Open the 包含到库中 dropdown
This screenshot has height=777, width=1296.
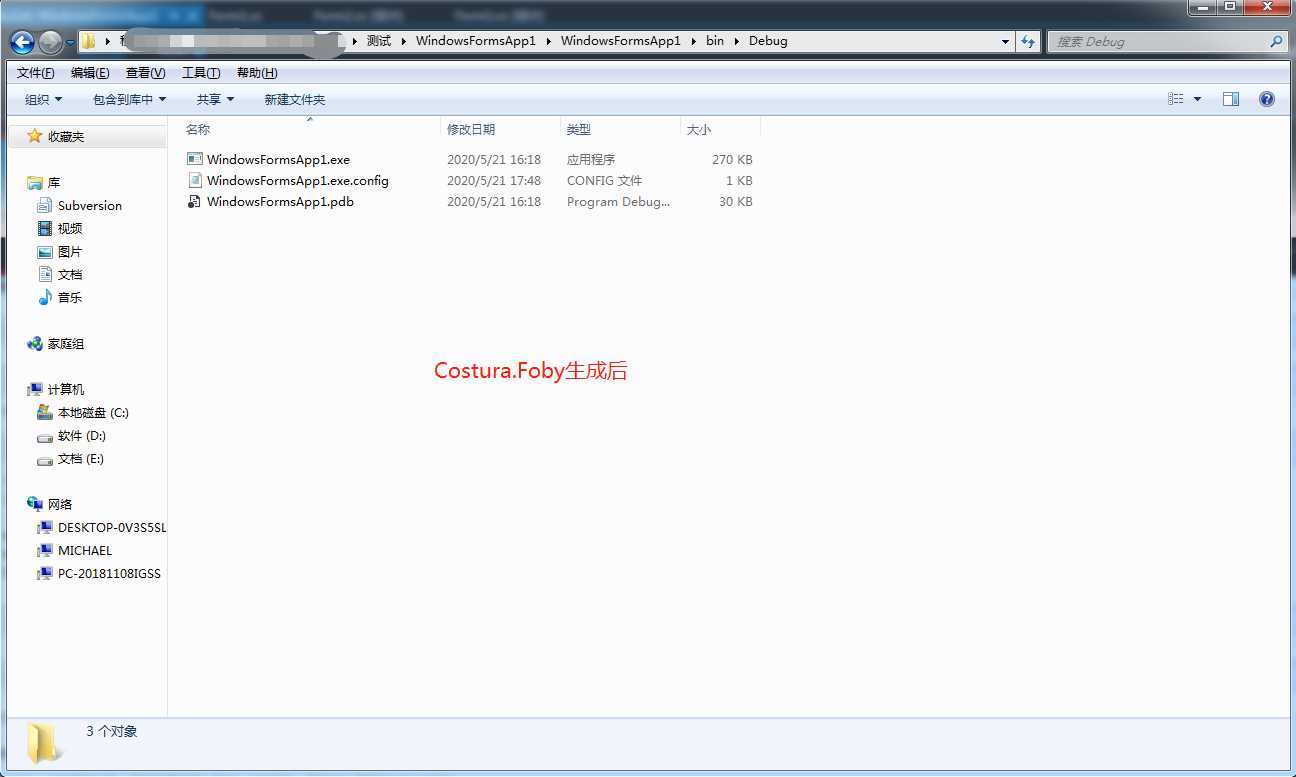pos(129,99)
